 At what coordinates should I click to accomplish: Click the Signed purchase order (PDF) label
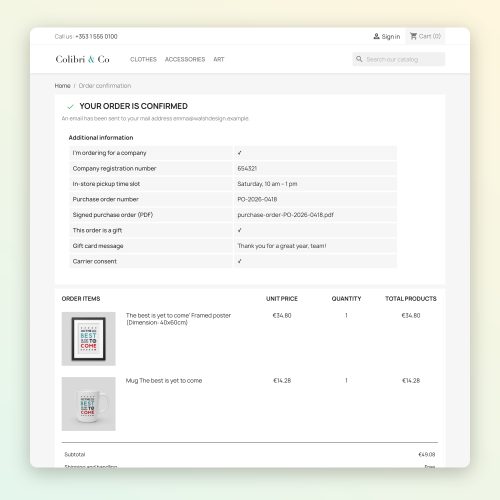[x=113, y=215]
